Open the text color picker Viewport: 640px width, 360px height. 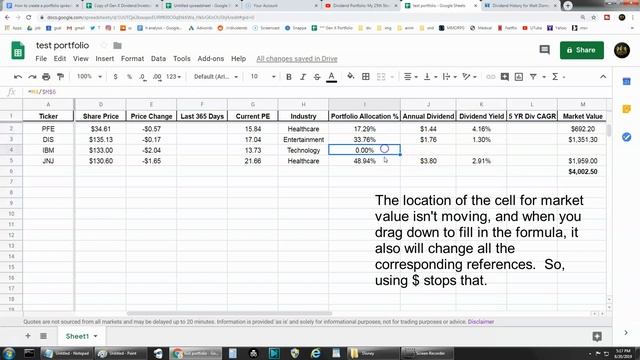click(x=331, y=77)
